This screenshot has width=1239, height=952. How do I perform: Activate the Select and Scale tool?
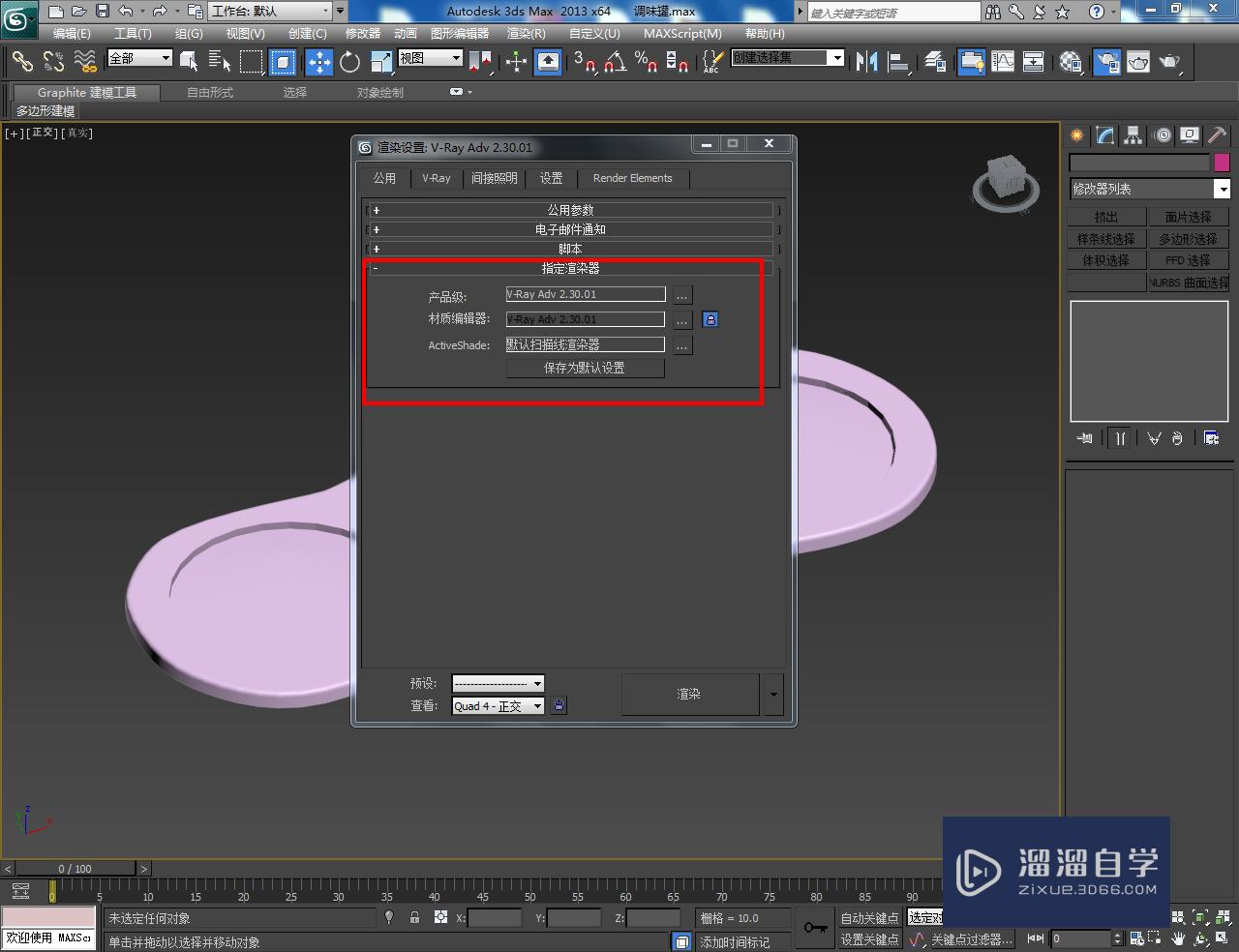point(380,62)
